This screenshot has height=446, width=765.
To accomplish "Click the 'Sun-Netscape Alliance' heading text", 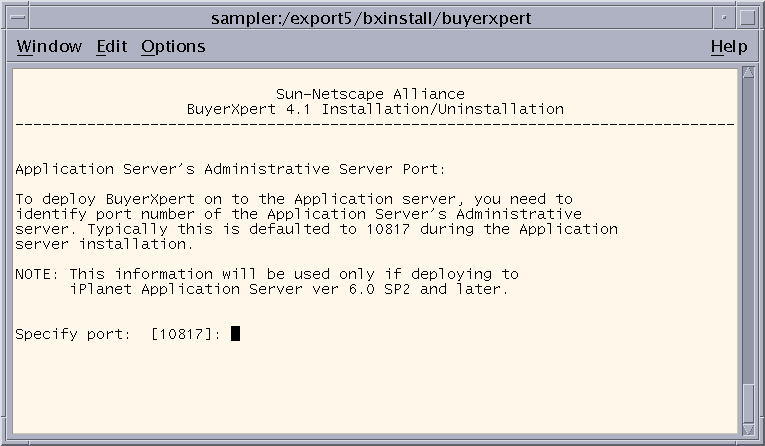I will pos(370,94).
